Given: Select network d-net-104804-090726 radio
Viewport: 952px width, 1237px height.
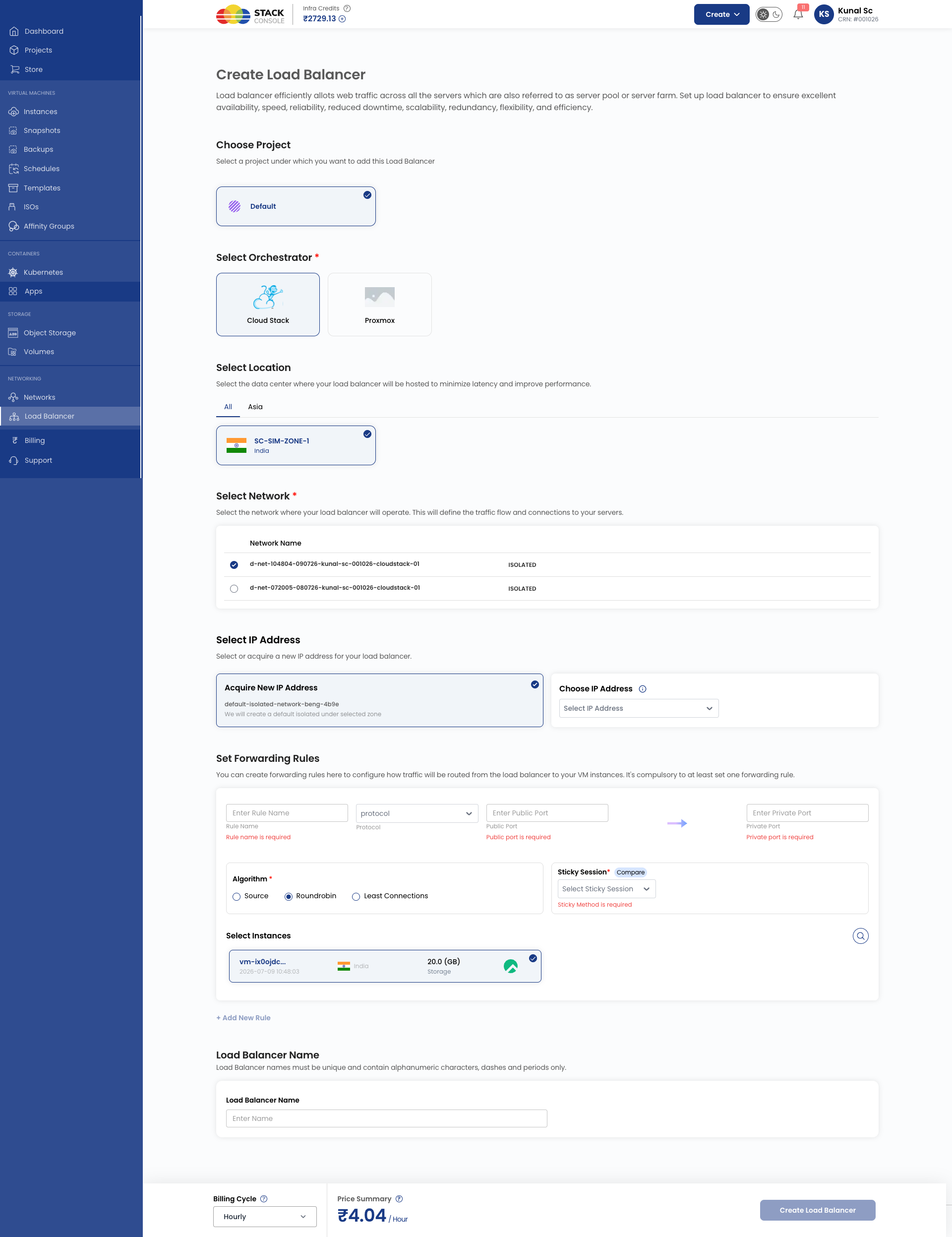Looking at the screenshot, I should click(x=234, y=565).
